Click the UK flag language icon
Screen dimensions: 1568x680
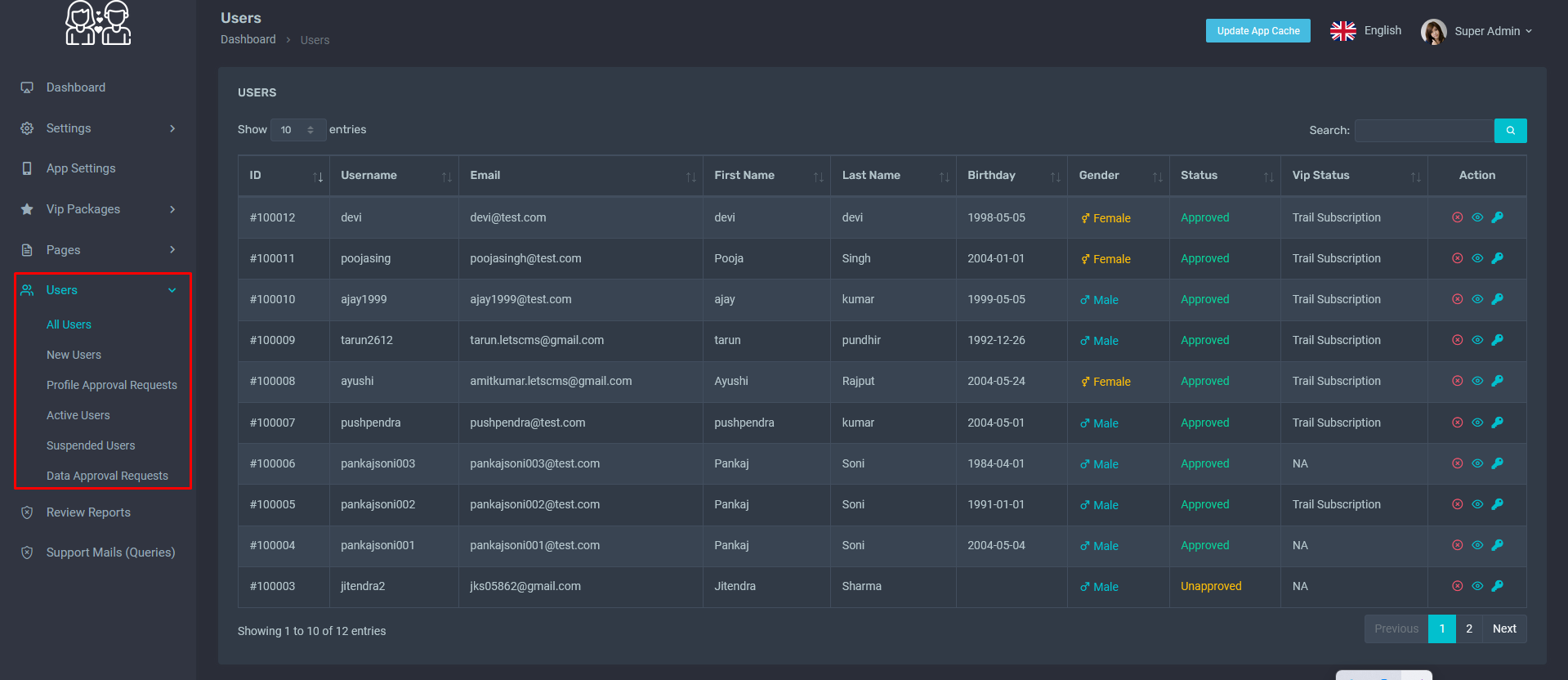[x=1342, y=31]
